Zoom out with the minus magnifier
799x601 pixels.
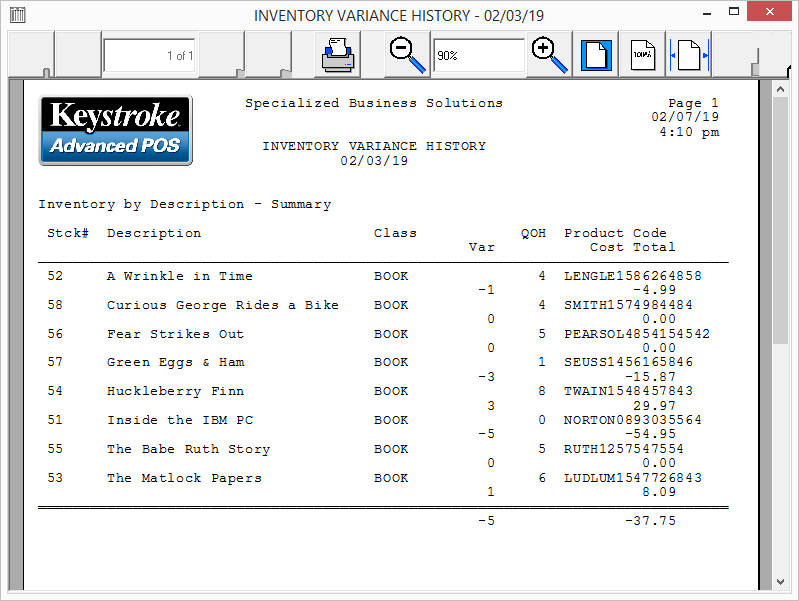[x=406, y=55]
